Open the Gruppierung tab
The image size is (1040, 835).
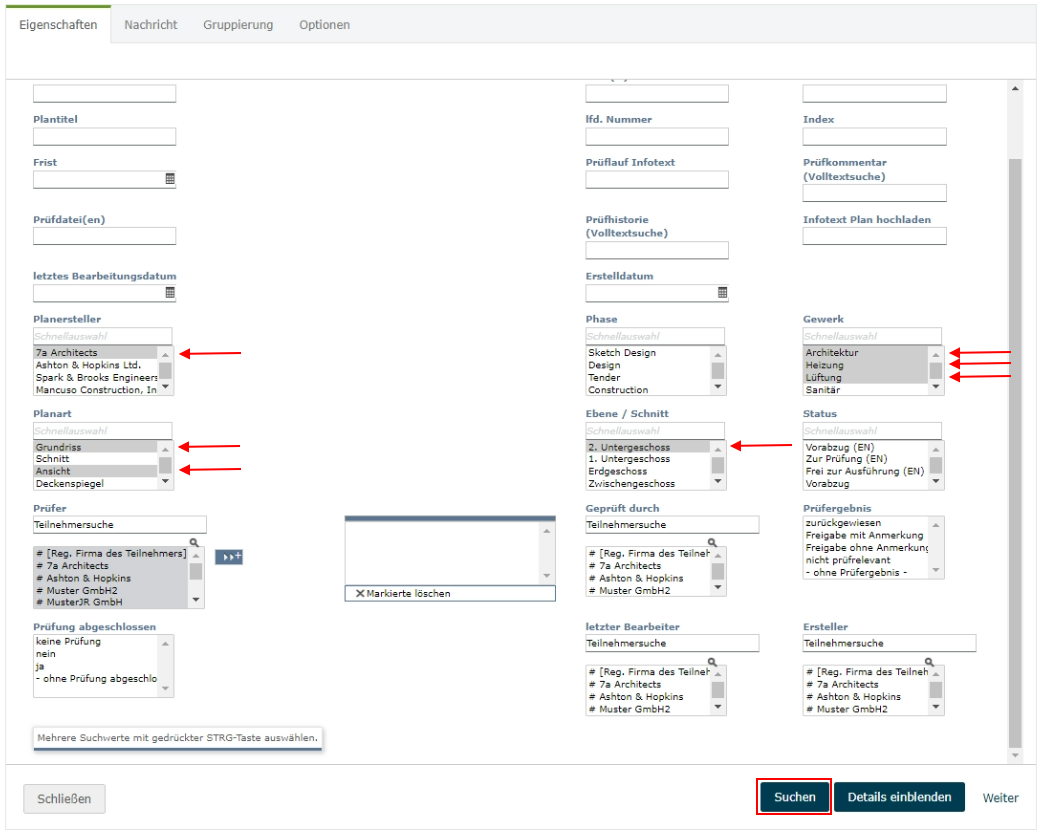[x=238, y=25]
